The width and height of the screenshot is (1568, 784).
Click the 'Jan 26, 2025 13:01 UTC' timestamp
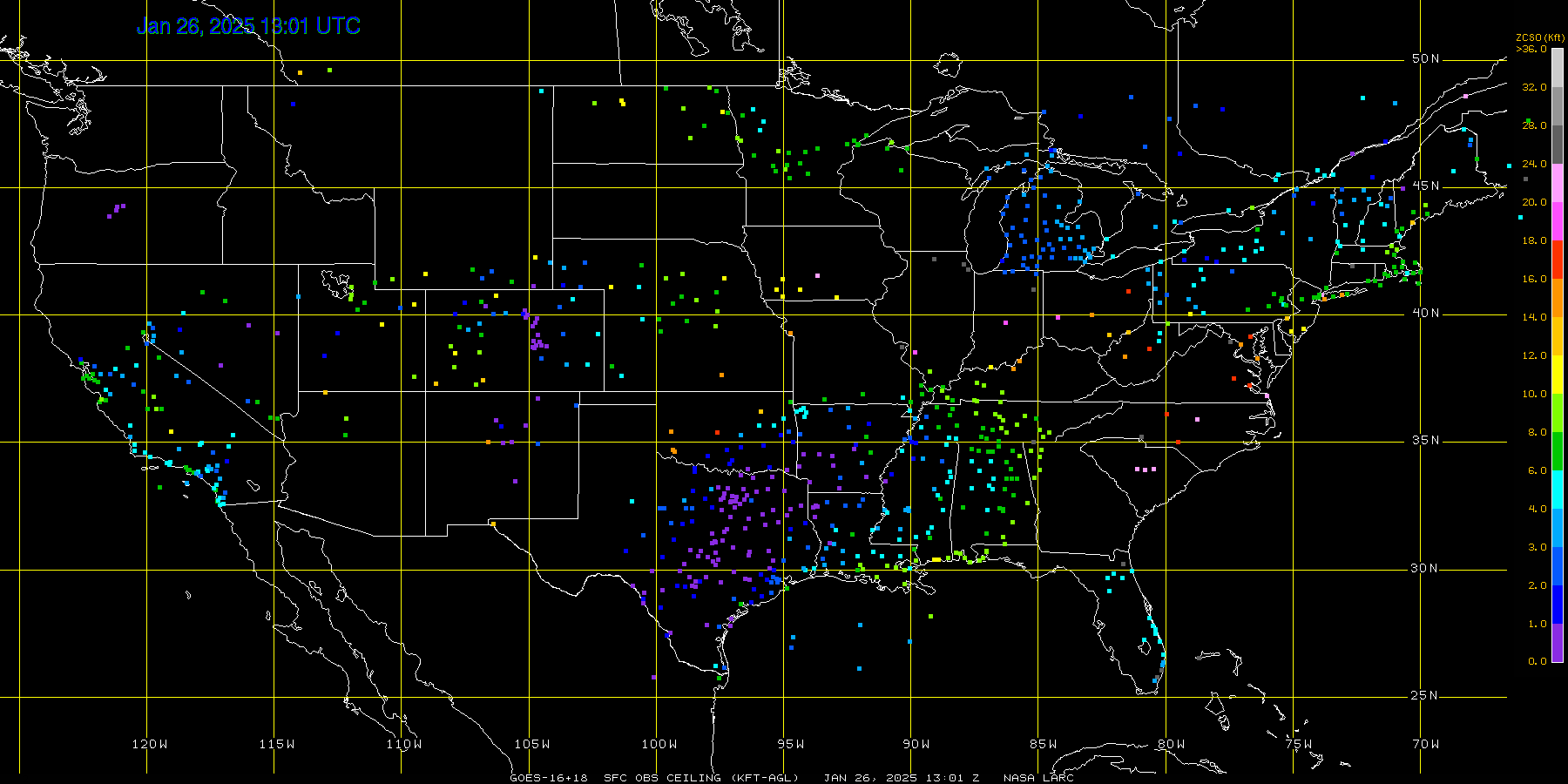coord(248,26)
